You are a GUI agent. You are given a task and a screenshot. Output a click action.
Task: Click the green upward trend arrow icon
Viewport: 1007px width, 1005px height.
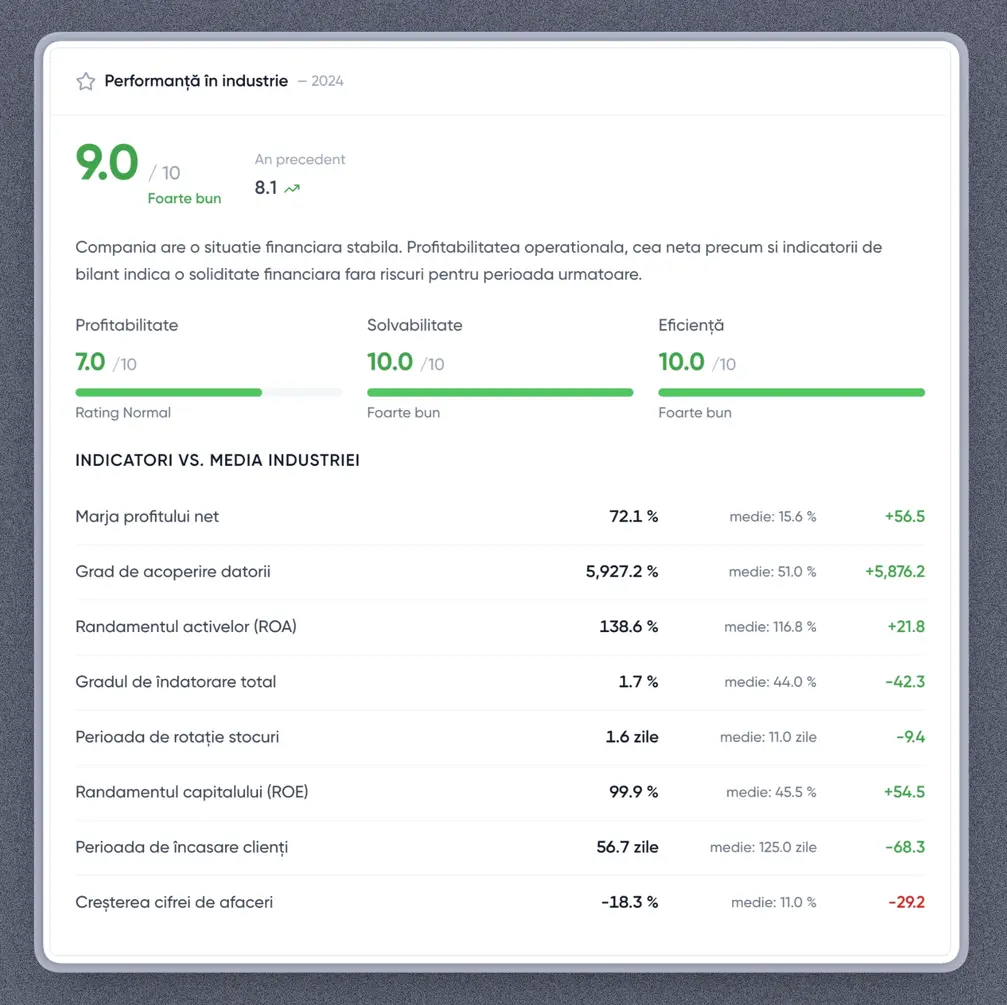tap(292, 188)
